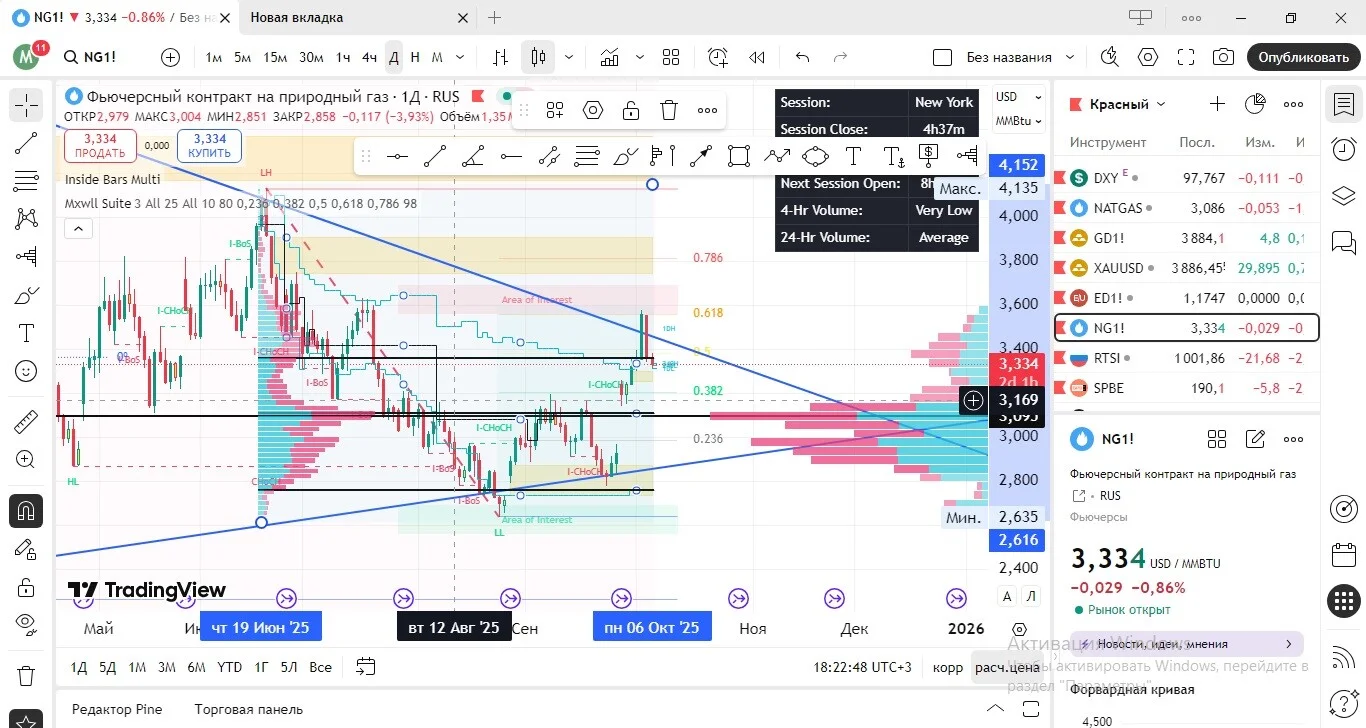
Task: Start bar replay mode
Action: click(757, 57)
